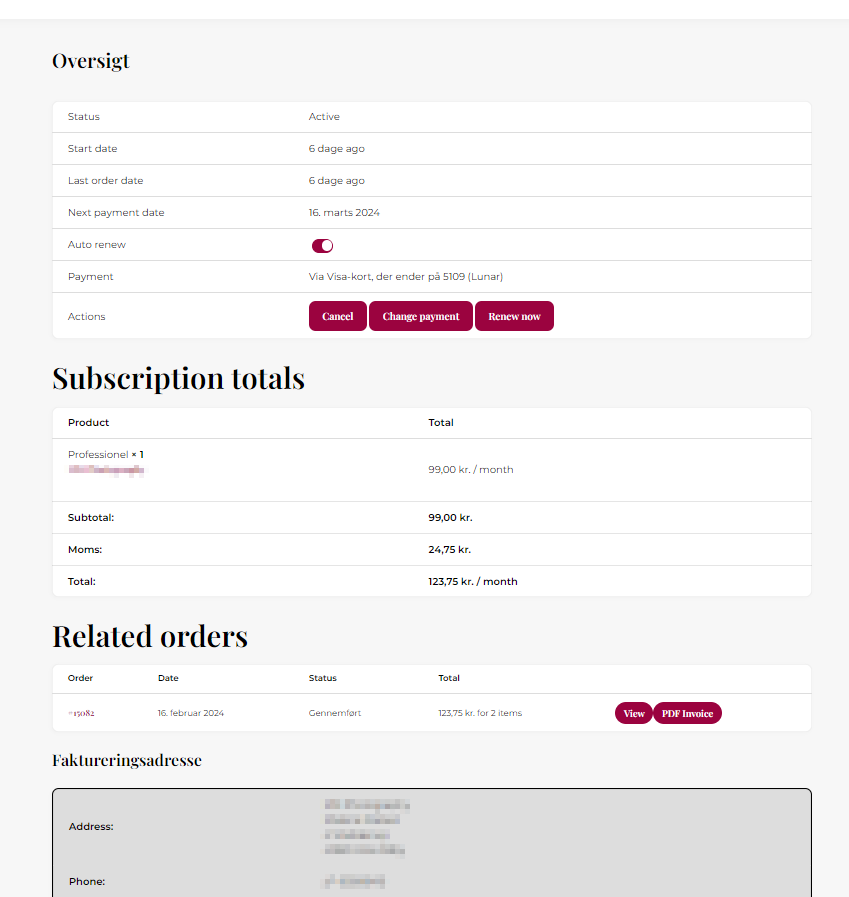This screenshot has height=897, width=849.
Task: Click the next payment date 16. marts 2024
Action: pos(344,213)
